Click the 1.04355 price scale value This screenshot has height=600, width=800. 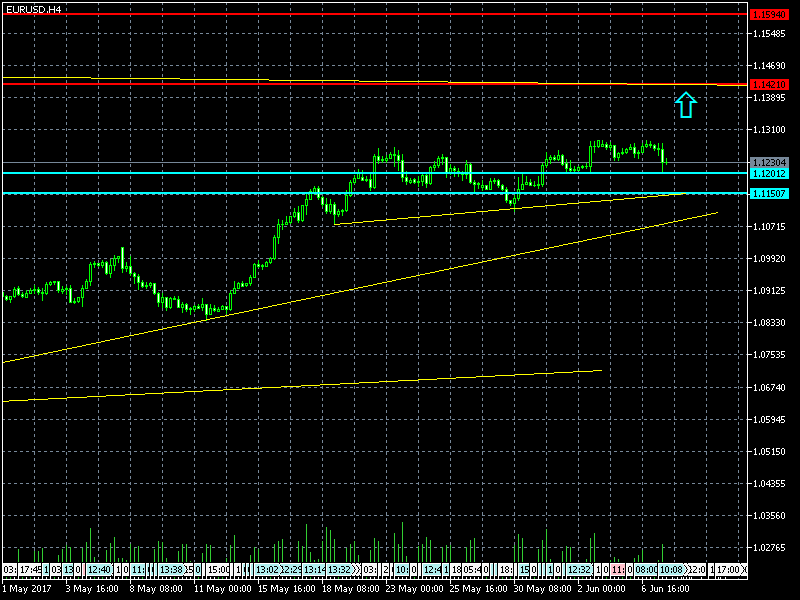[769, 484]
